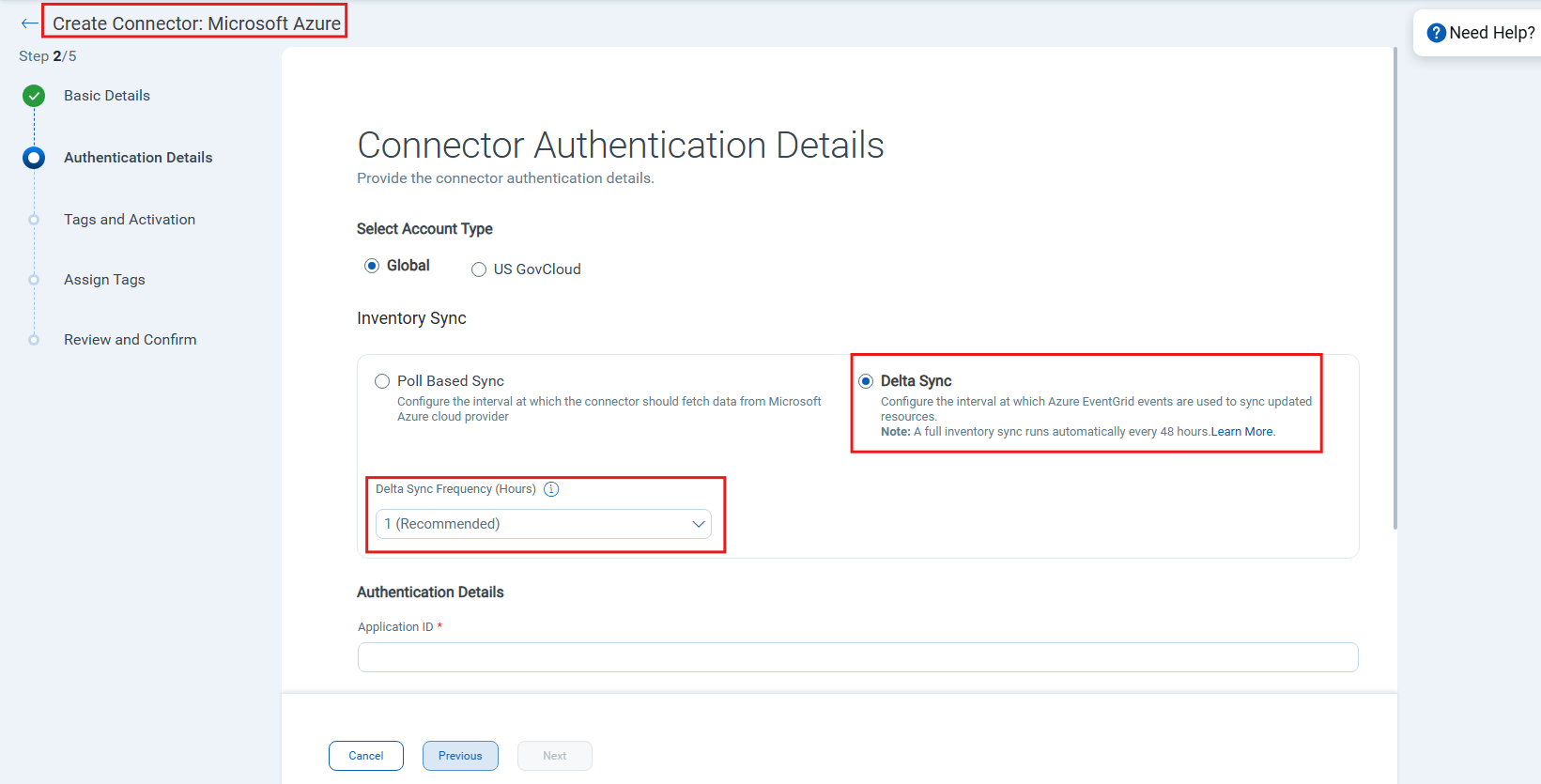Open the Learn More link

point(1242,432)
